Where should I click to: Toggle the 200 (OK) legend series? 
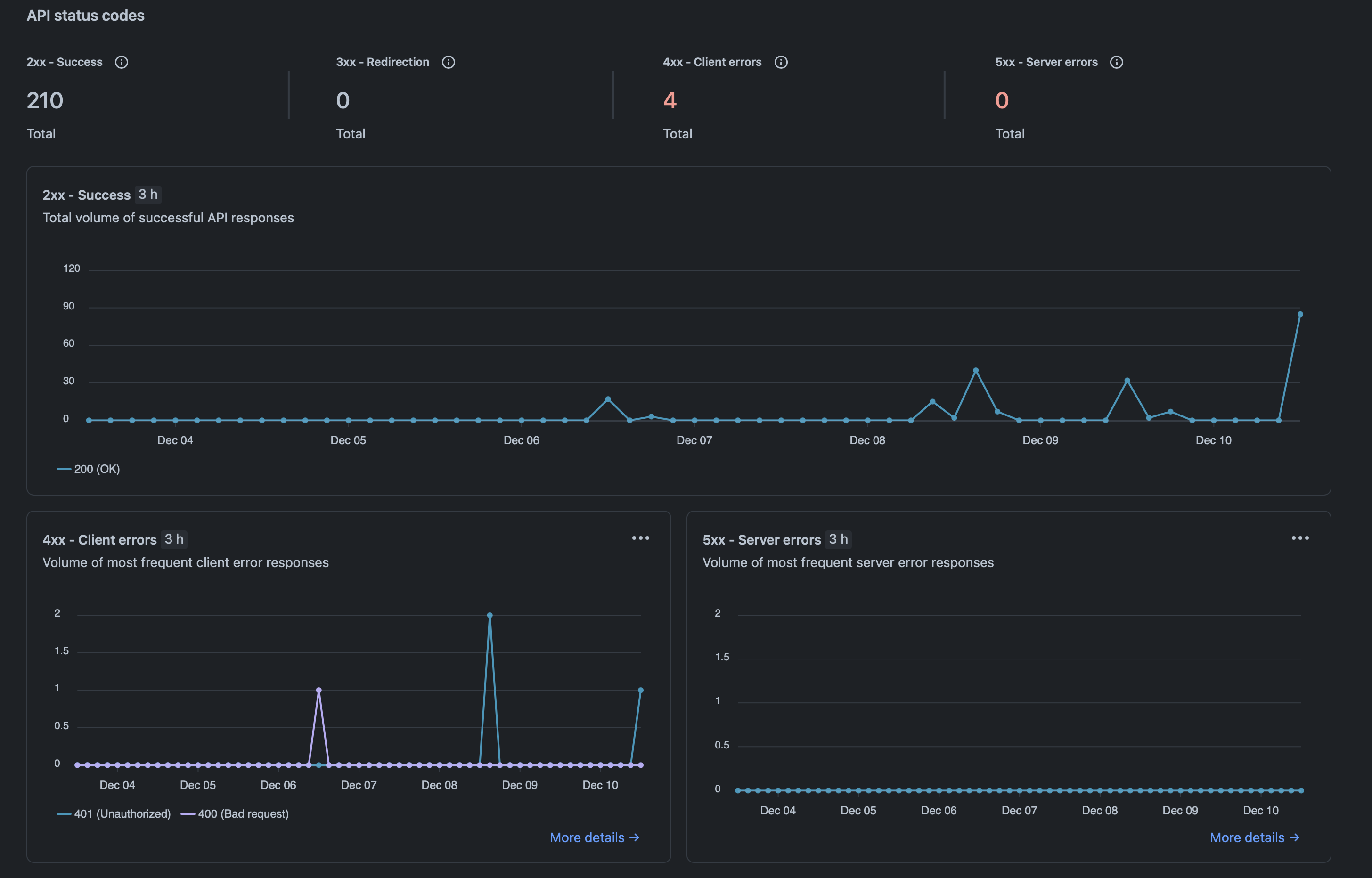(x=89, y=469)
